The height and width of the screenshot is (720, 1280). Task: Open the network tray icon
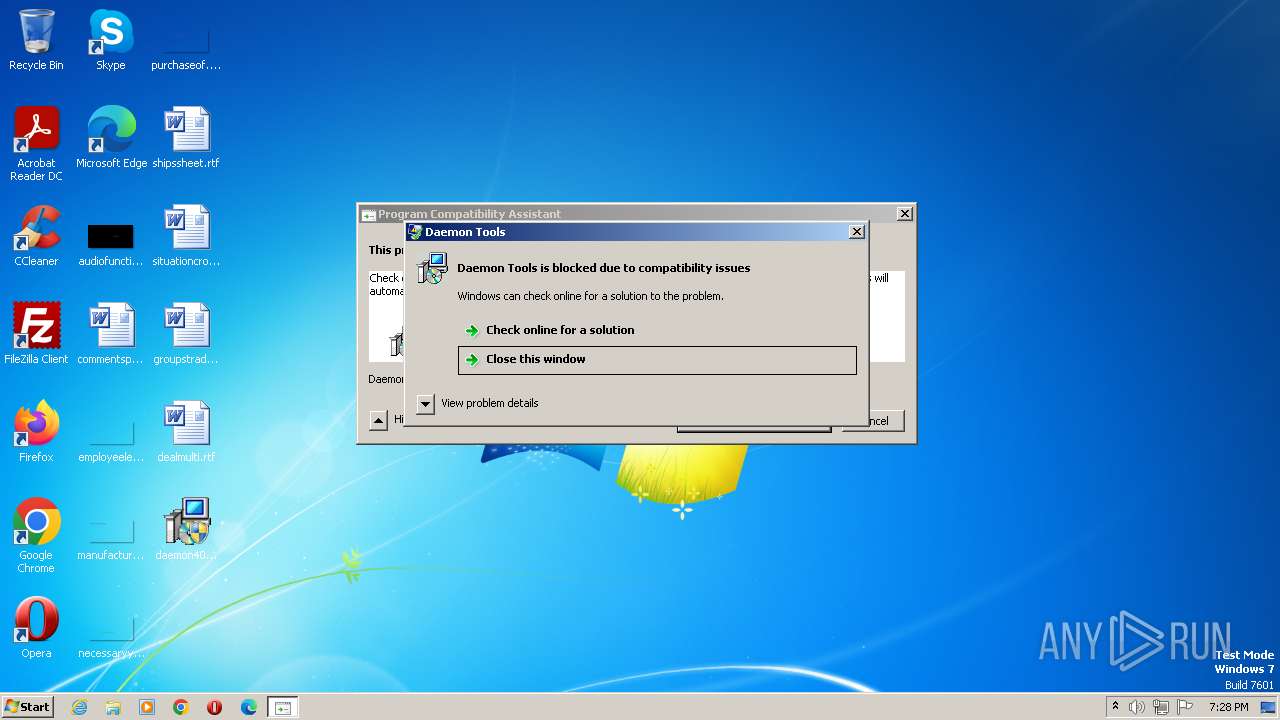click(x=1161, y=707)
